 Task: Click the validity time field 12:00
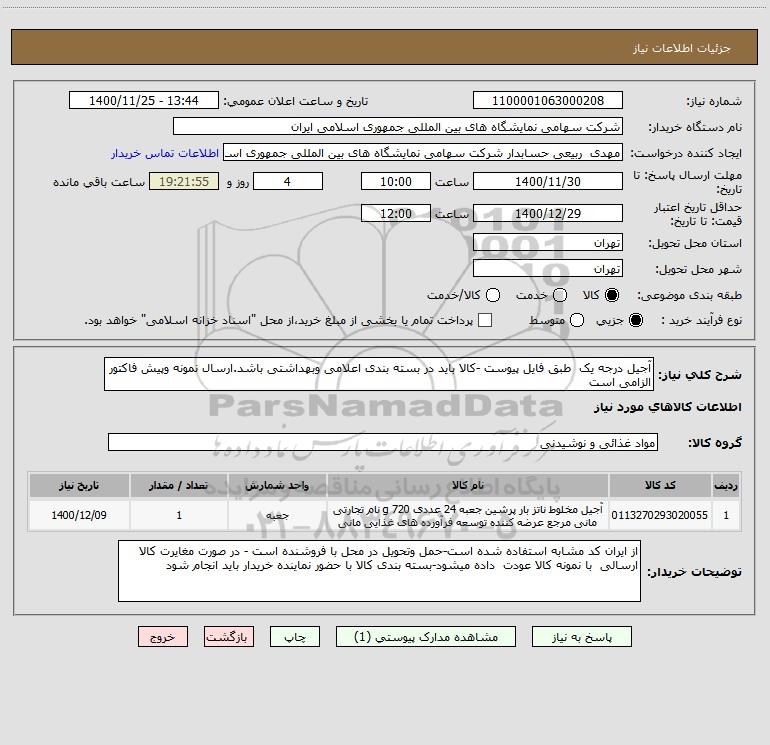pos(396,214)
